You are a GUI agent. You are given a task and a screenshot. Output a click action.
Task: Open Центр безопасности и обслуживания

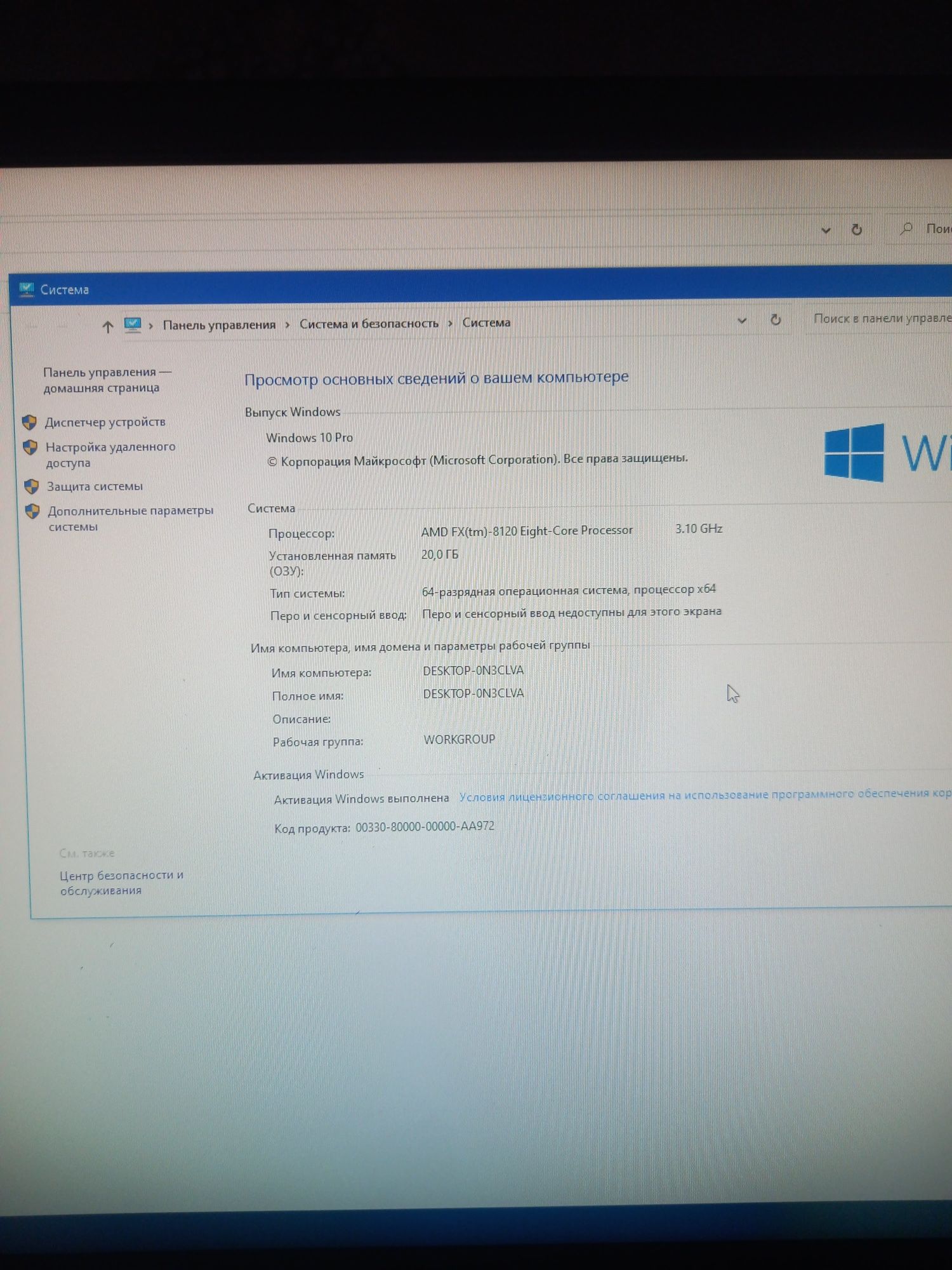[121, 883]
